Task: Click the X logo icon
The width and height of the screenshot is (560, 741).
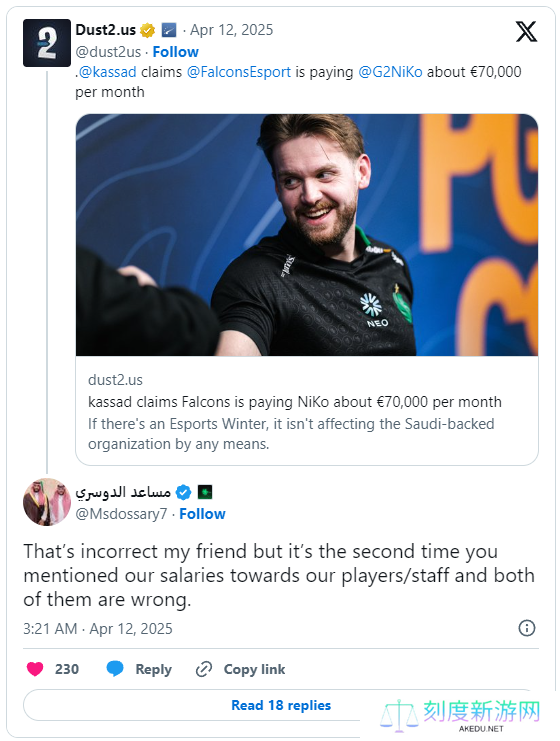Action: click(526, 32)
